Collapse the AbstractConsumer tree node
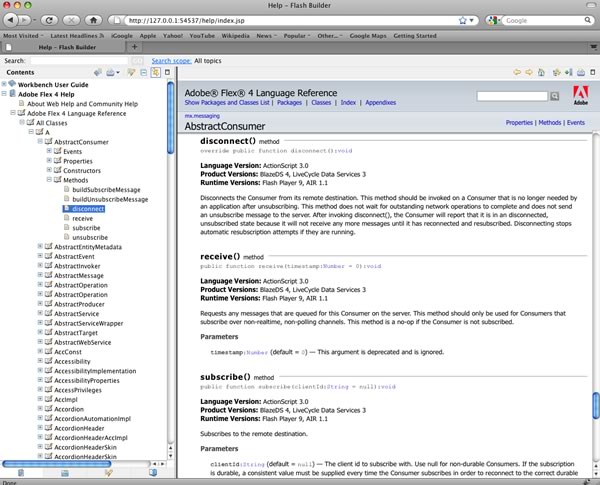 (40, 141)
